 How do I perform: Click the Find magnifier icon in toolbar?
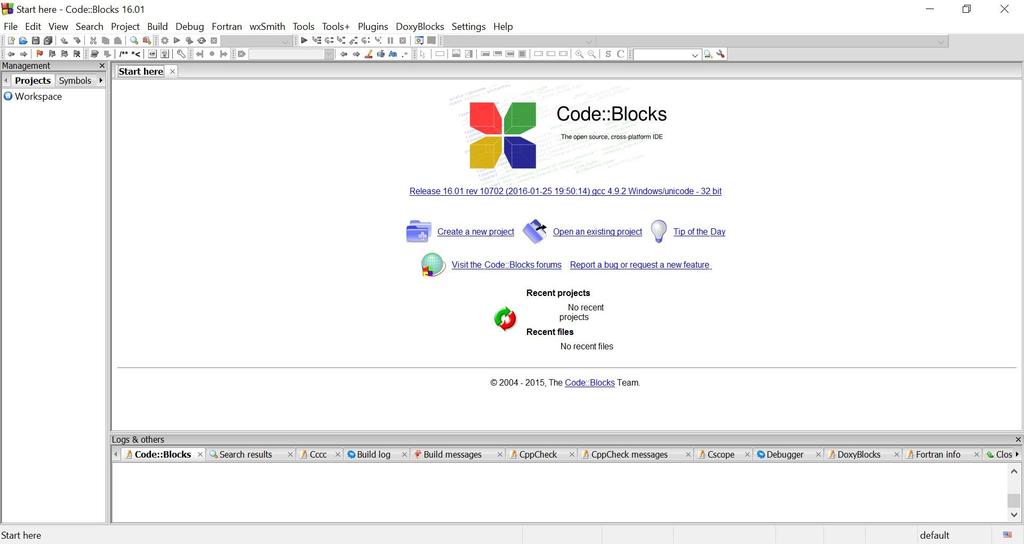tap(134, 40)
